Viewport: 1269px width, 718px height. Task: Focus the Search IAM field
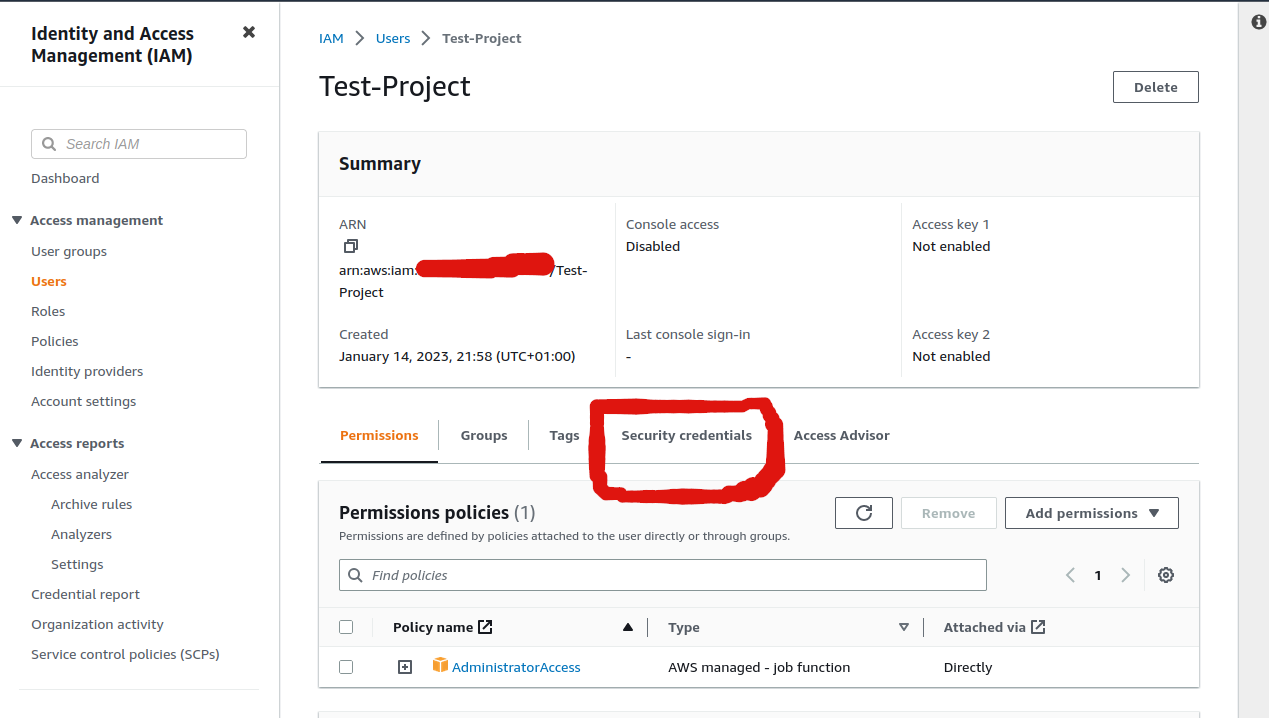coord(139,144)
